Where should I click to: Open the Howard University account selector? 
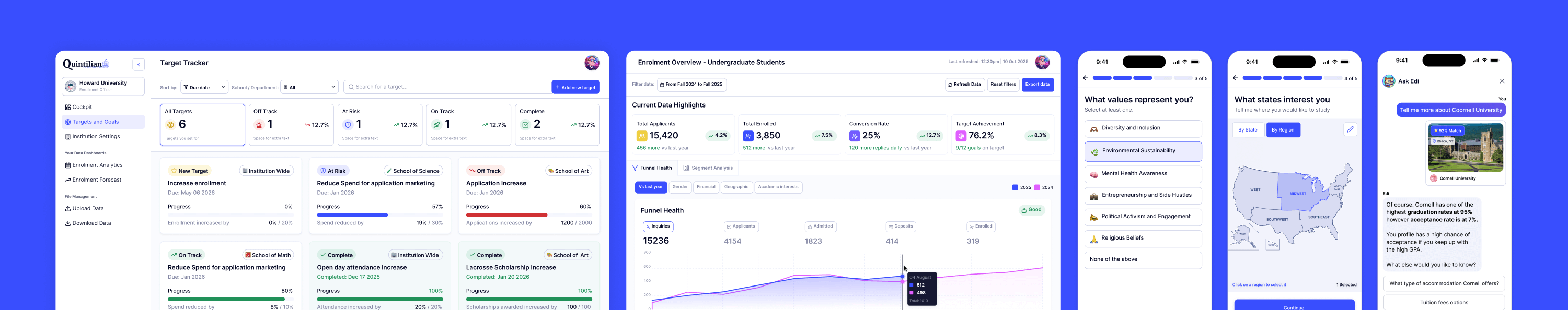pos(103,86)
